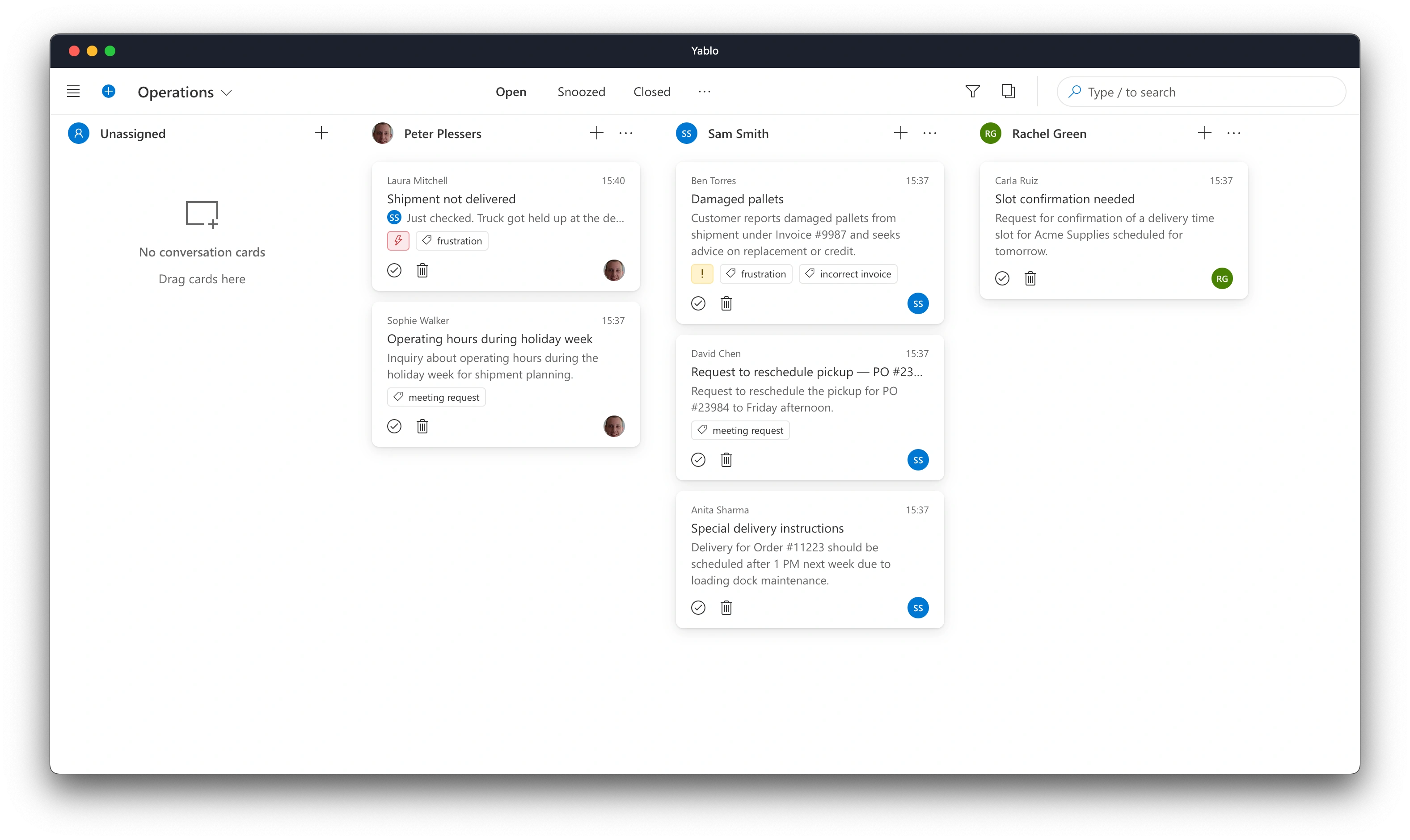The image size is (1410, 840).
Task: Click the split-view icon beside the filter
Action: coord(1009,91)
